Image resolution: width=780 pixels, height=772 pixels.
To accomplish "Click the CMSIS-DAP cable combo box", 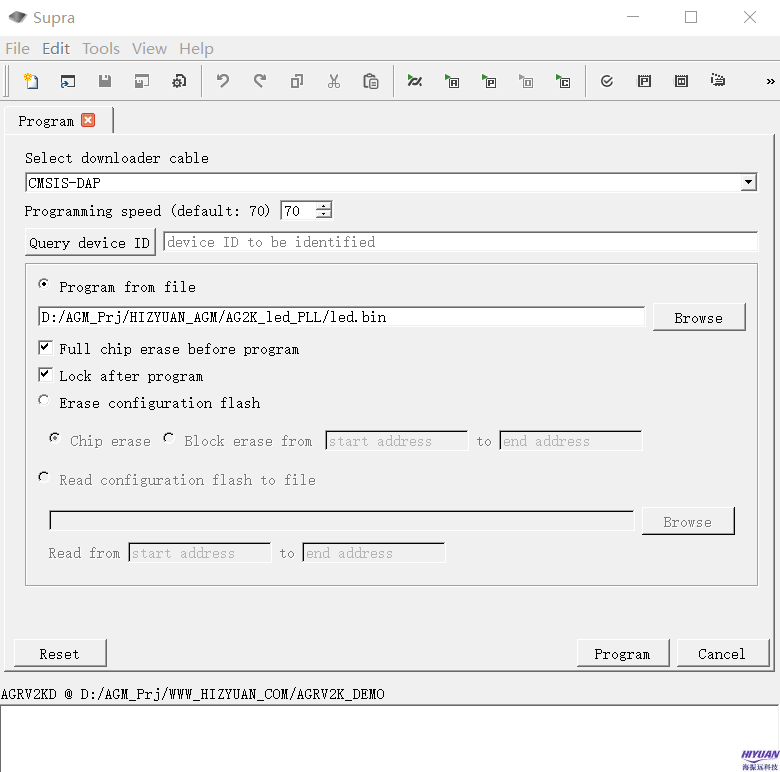I will point(390,183).
